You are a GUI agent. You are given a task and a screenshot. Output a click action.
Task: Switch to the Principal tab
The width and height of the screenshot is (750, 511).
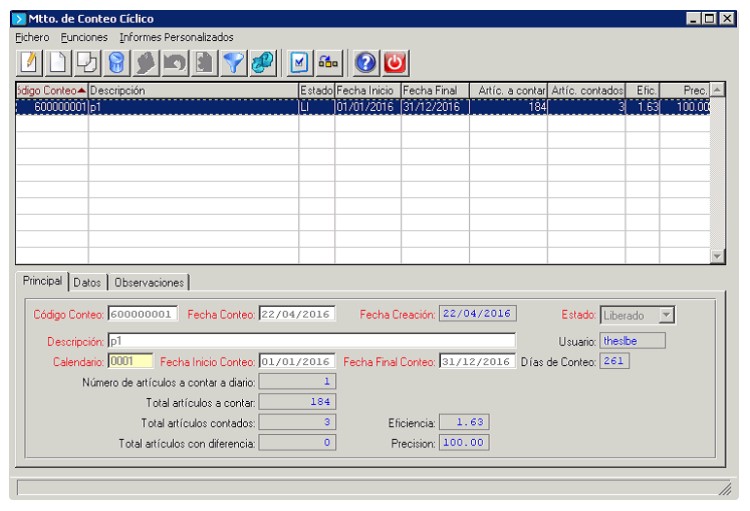[43, 281]
